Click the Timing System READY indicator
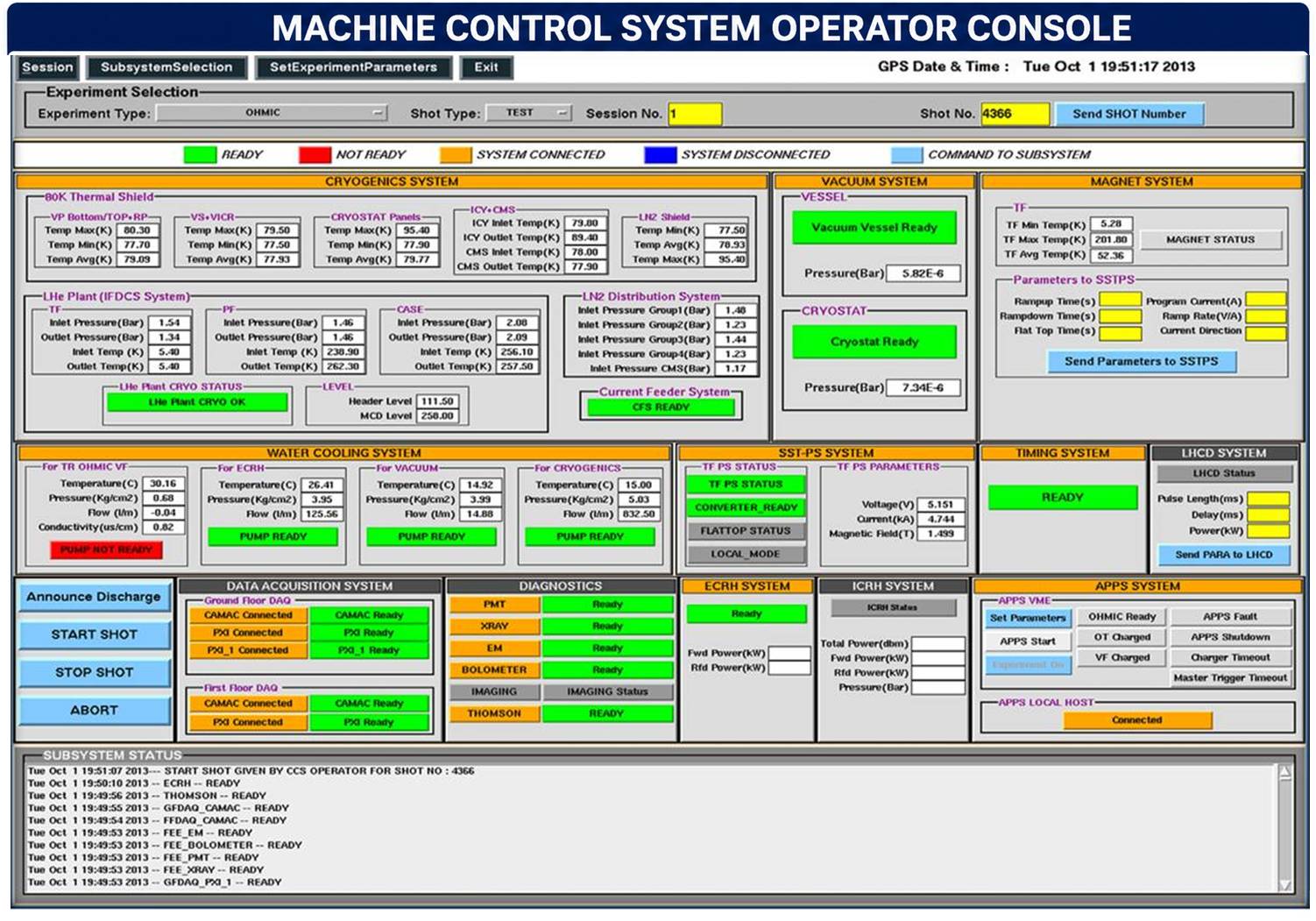 pyautogui.click(x=1062, y=498)
